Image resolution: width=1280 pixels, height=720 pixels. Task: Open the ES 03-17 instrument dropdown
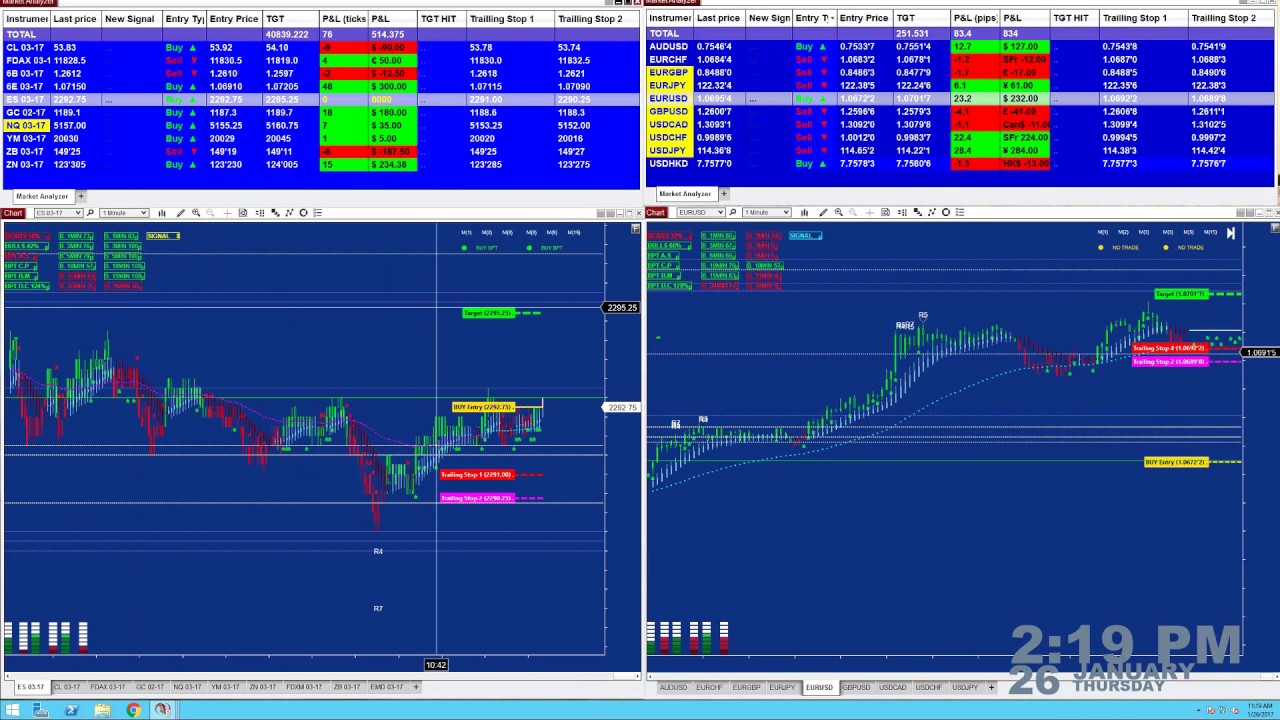pos(59,213)
